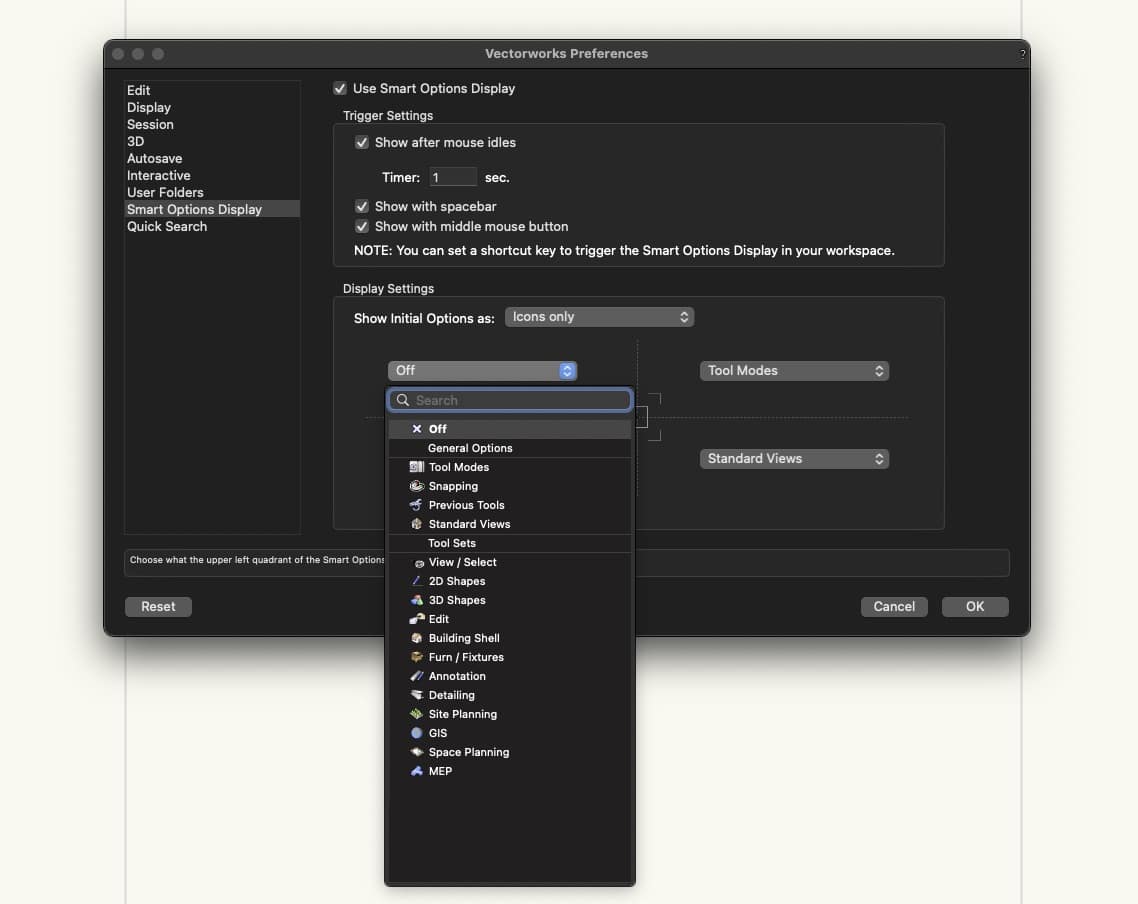
Task: Select Detailing tool set
Action: coord(509,695)
